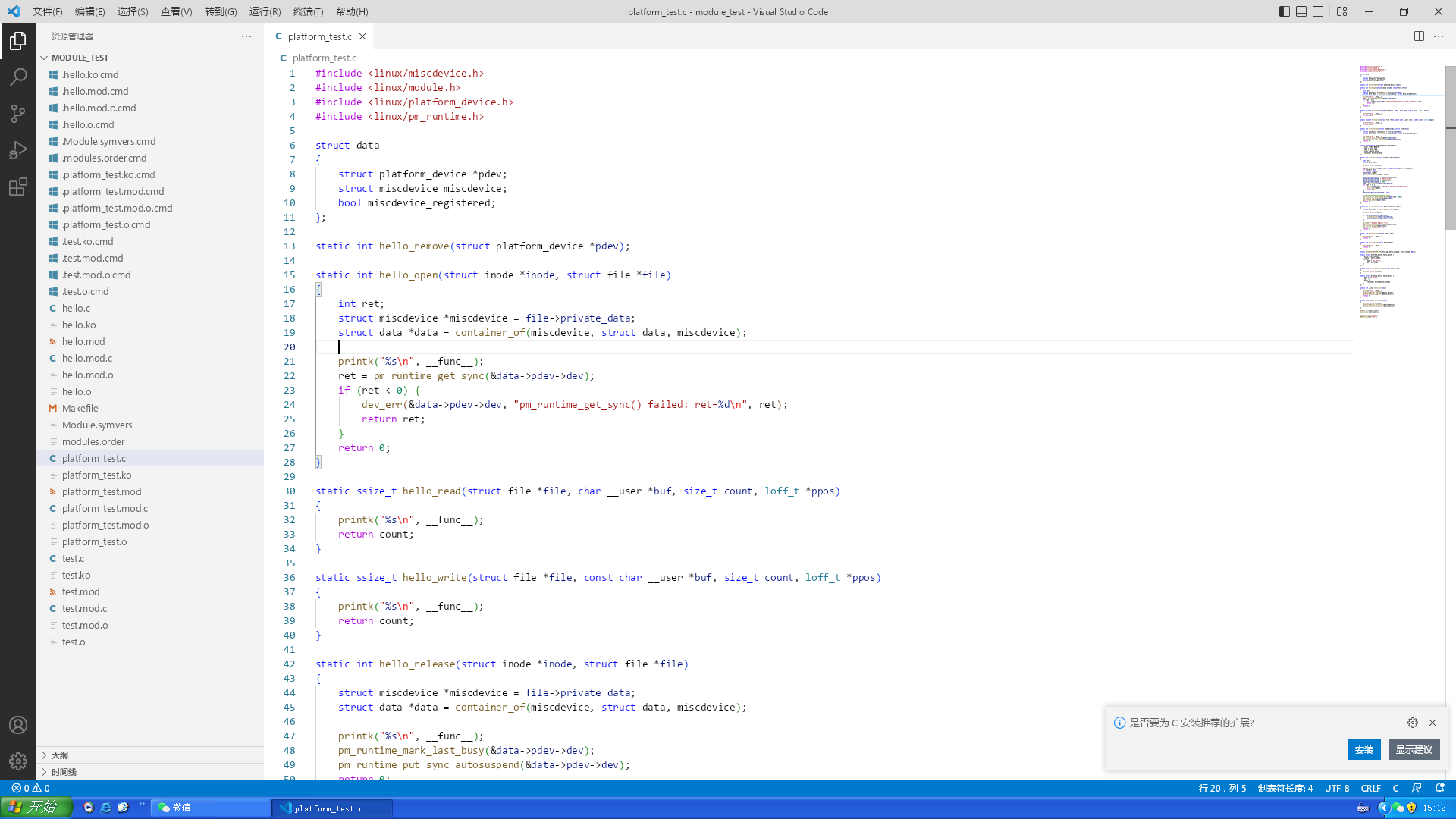Open the Source Control view
The width and height of the screenshot is (1456, 819).
click(18, 114)
